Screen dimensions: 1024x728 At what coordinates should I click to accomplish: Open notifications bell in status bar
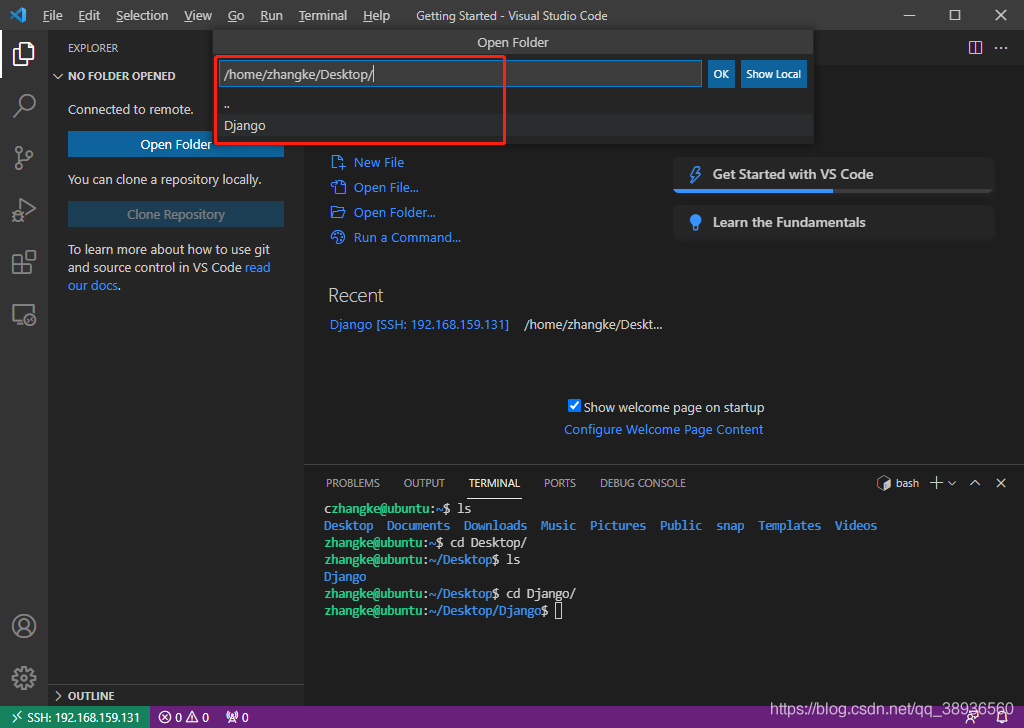(x=1002, y=718)
